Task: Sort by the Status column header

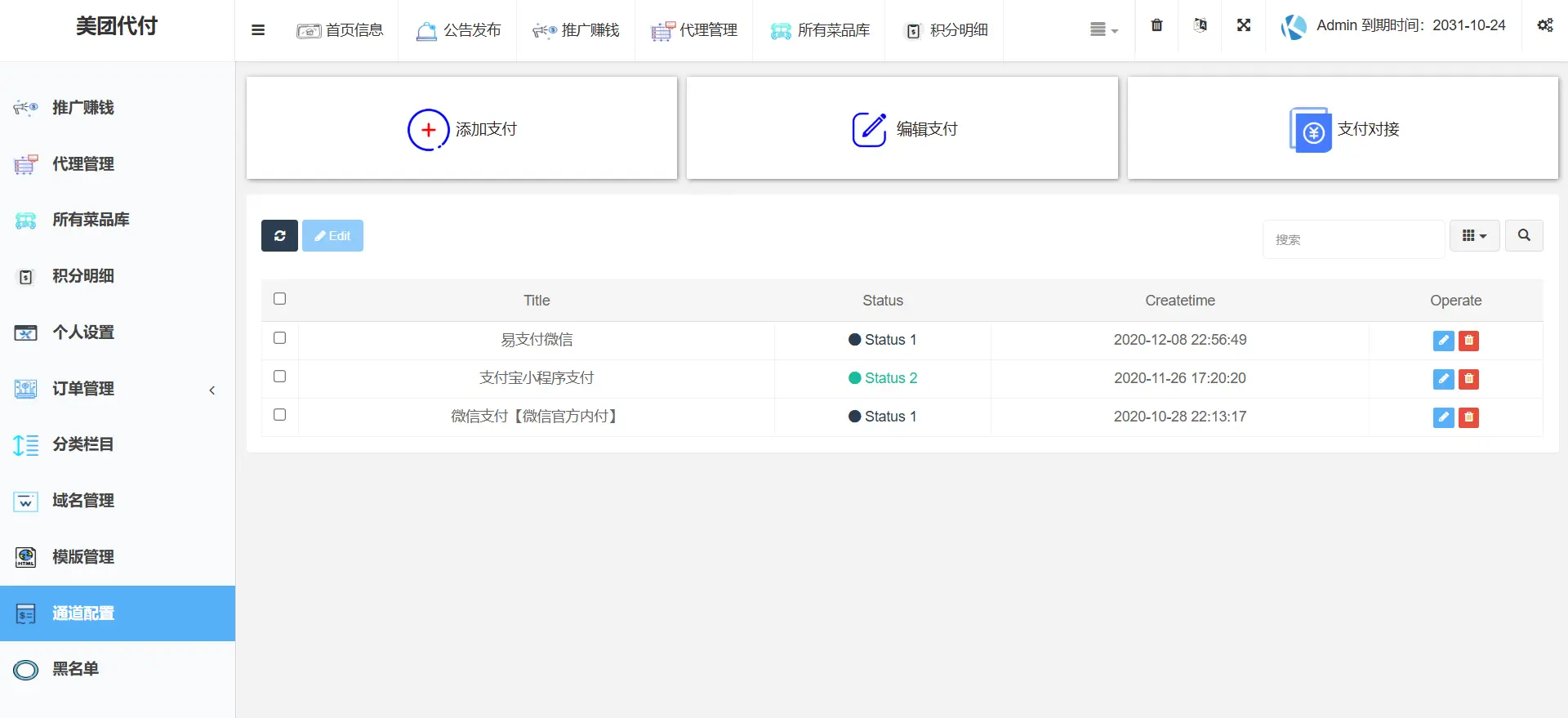Action: click(x=883, y=301)
